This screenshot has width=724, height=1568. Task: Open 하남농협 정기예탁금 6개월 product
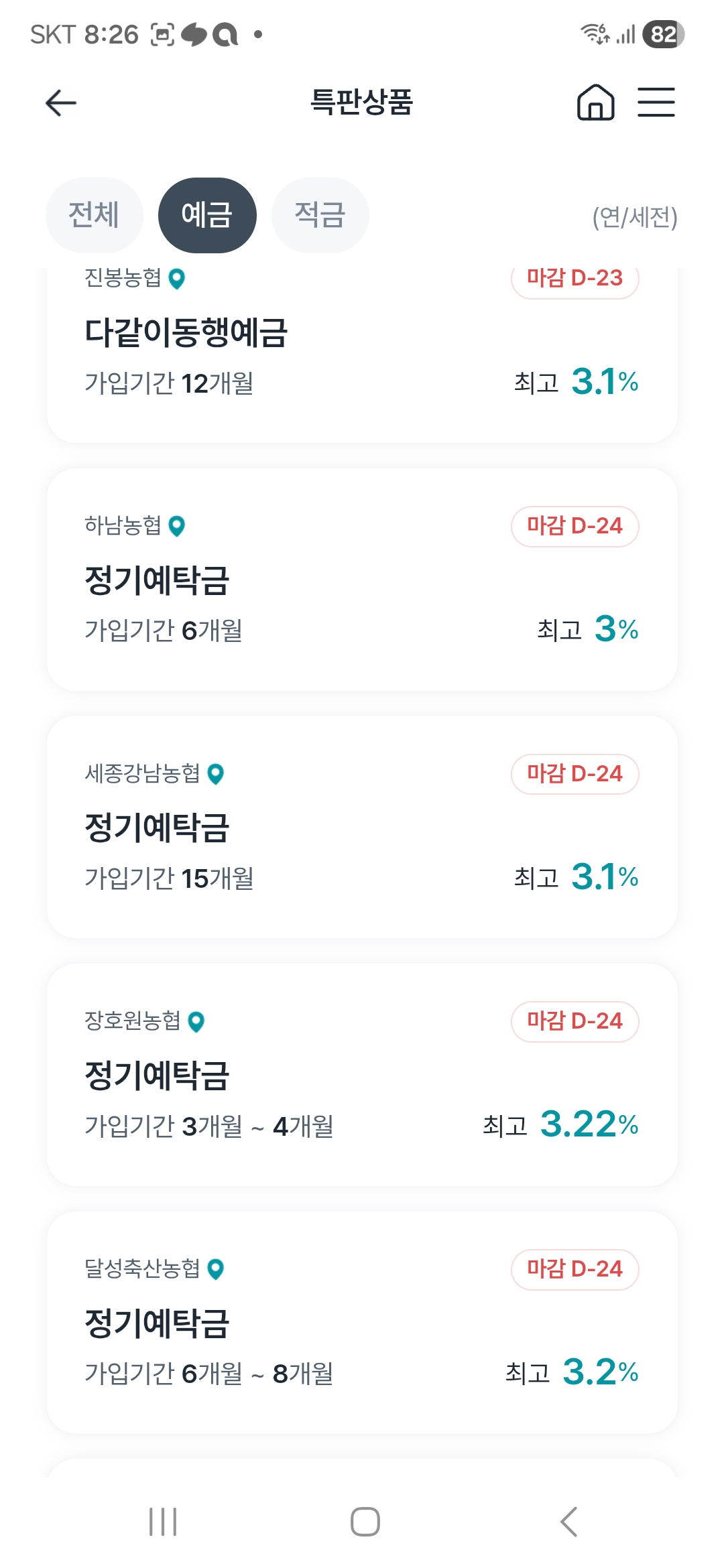362,580
